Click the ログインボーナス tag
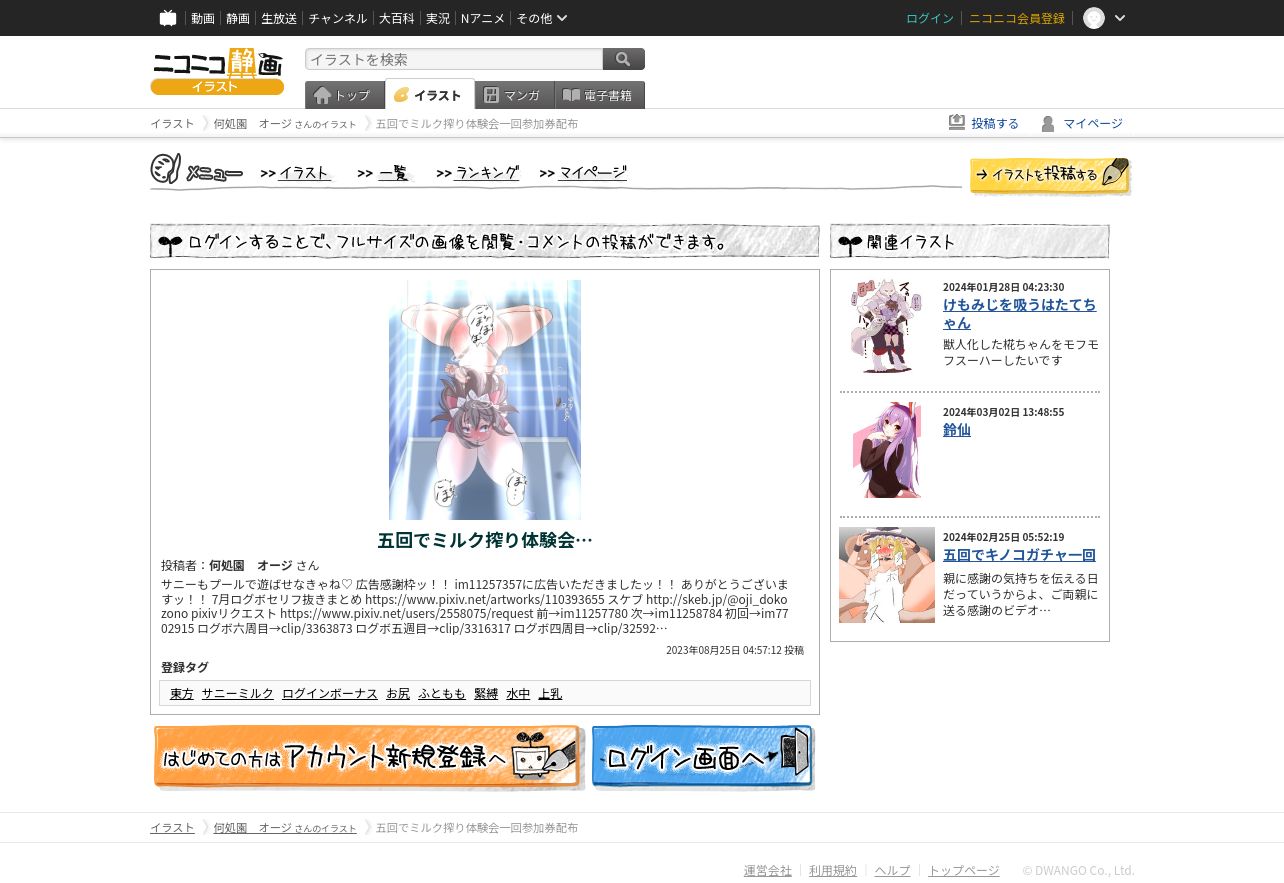The height and width of the screenshot is (883, 1284). click(330, 693)
